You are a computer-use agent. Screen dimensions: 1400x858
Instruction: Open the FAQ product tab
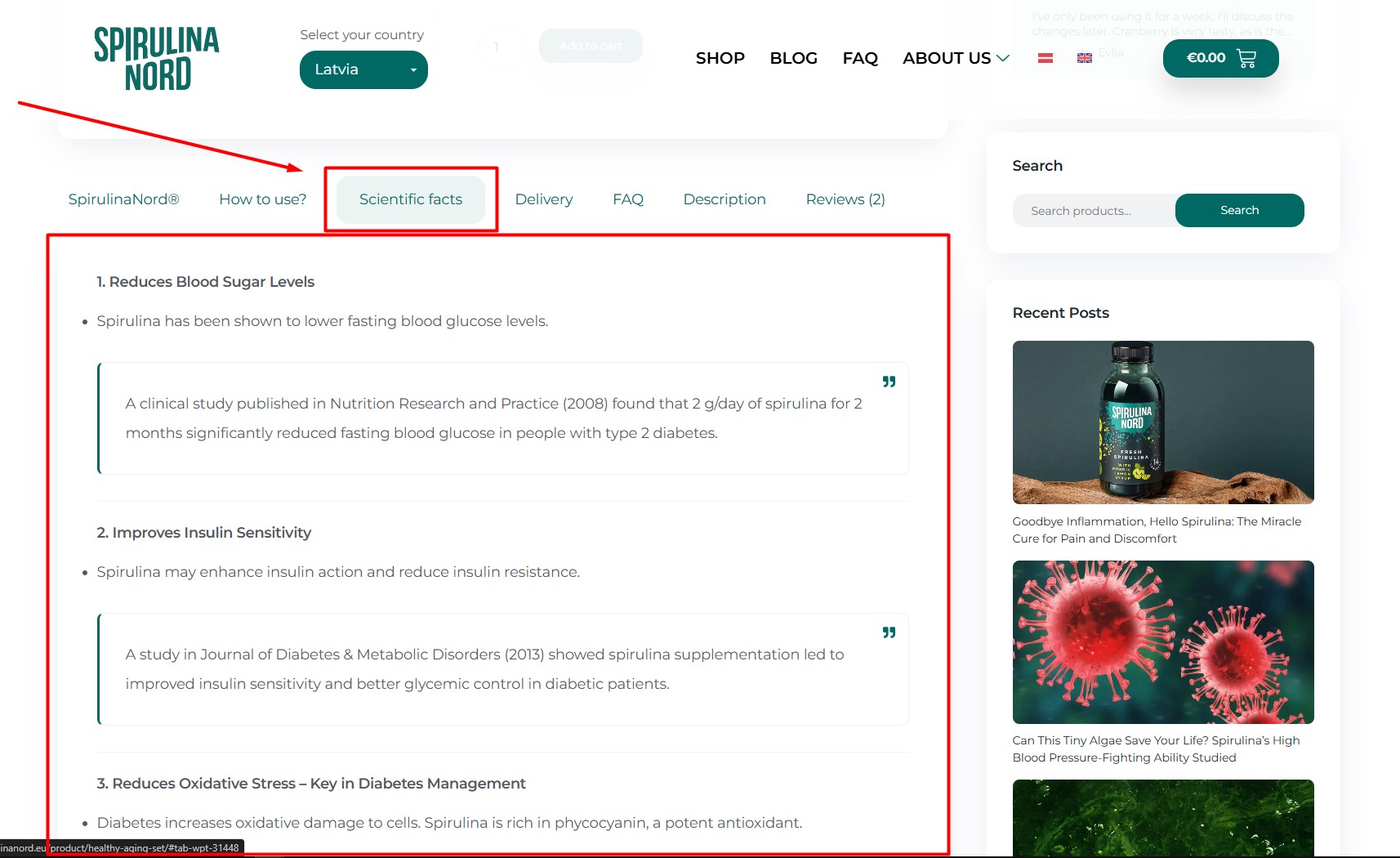[628, 199]
